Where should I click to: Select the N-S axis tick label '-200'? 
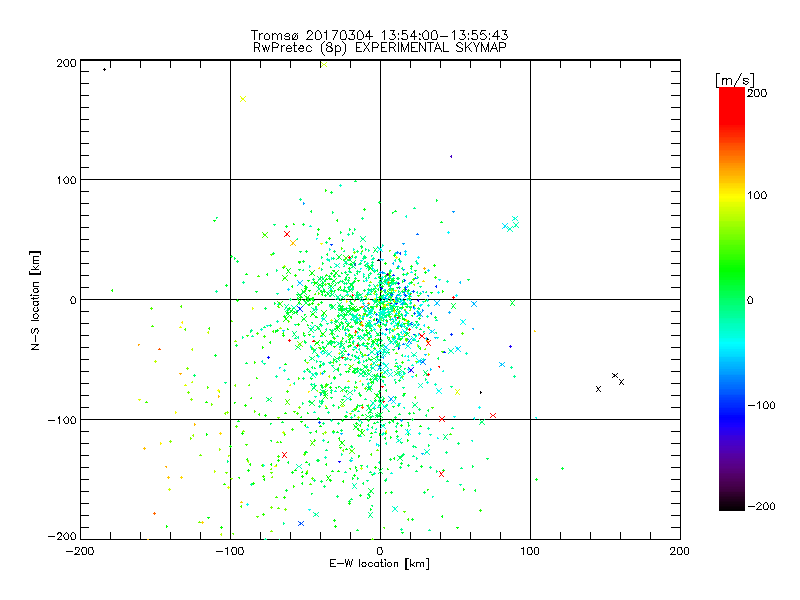(x=62, y=536)
